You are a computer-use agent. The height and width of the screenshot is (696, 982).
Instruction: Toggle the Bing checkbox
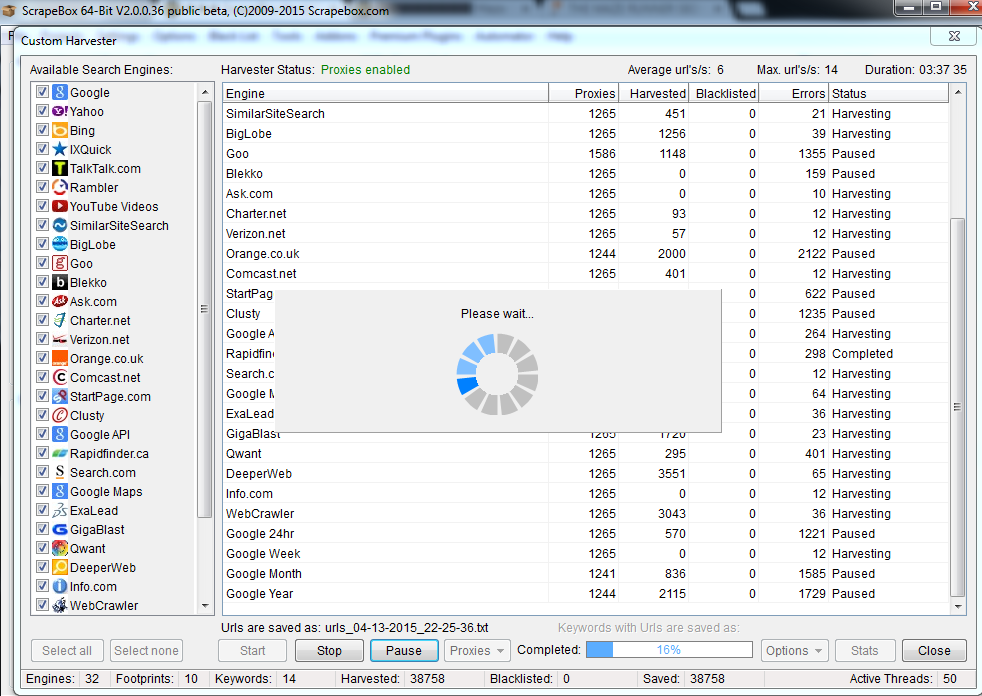click(x=42, y=130)
